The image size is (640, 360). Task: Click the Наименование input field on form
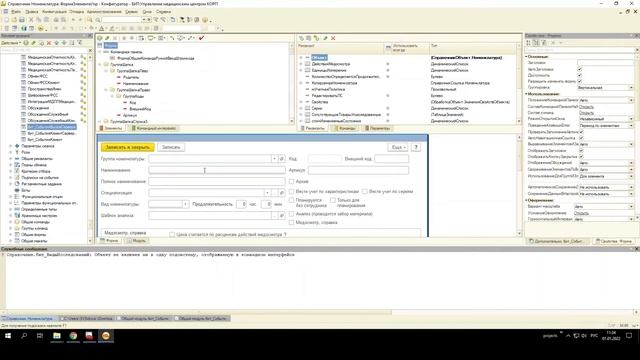pos(217,170)
